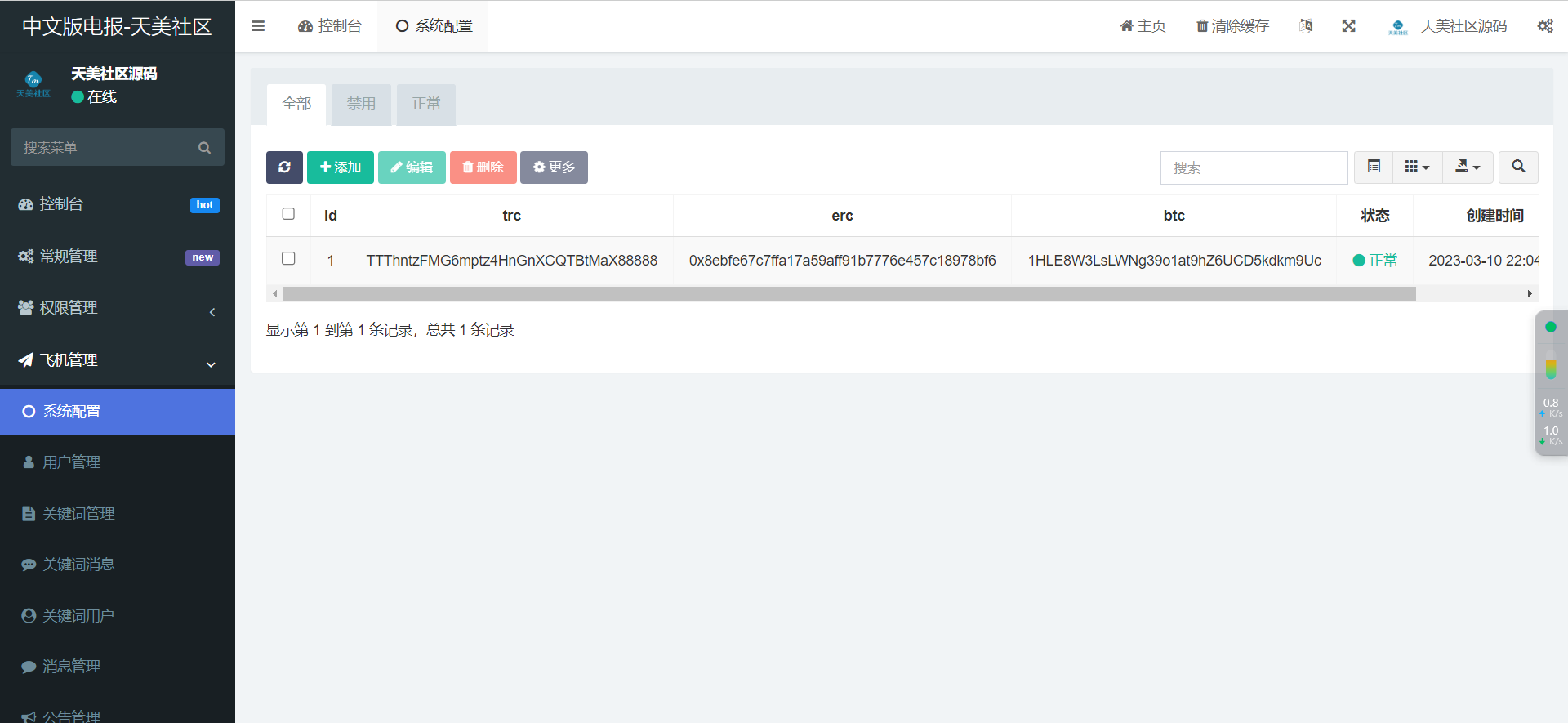Screen dimensions: 1568x723
Task: Click the TTThntzFMG6mptz4HnGnXCQTBtMaX88888 trc cell
Action: 511,261
